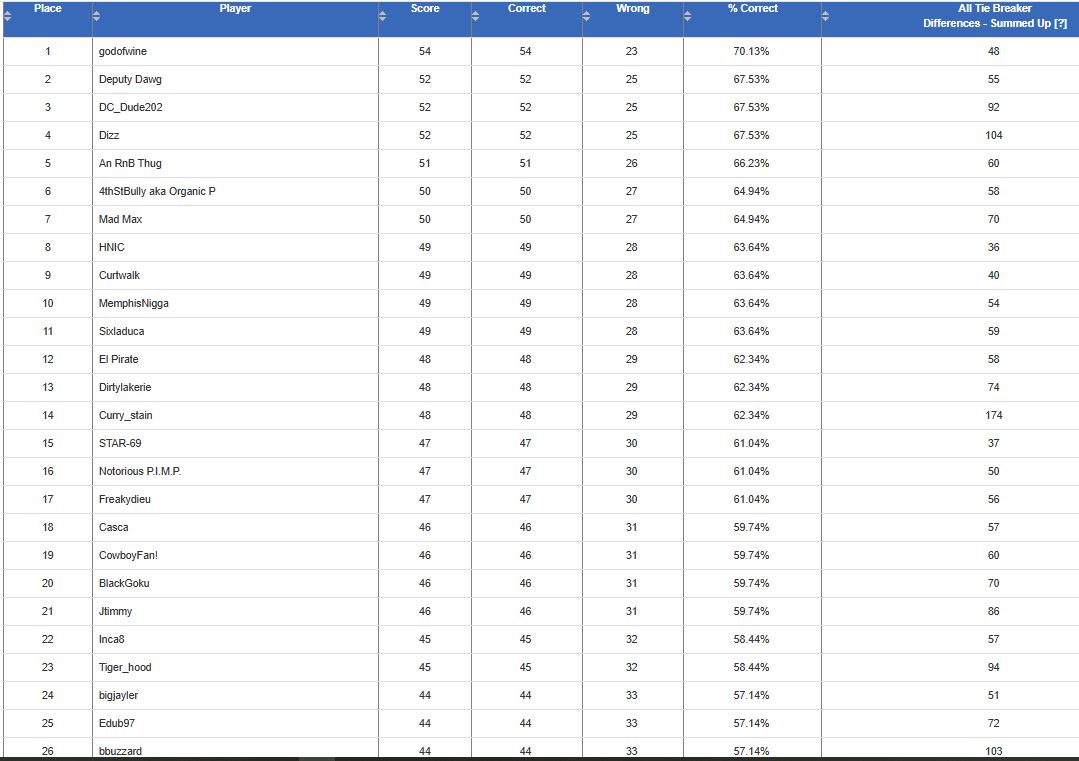Click the sort arrows icon beside % Correct
This screenshot has width=1079, height=761.
[690, 15]
